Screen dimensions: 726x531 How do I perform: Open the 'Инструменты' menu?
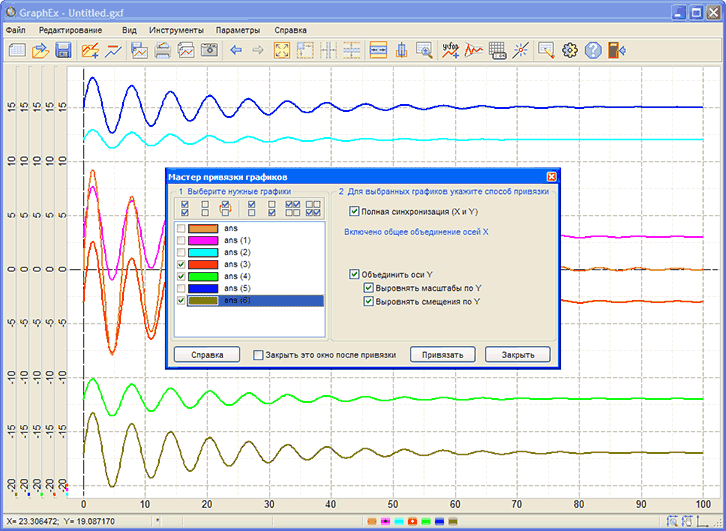(x=176, y=30)
